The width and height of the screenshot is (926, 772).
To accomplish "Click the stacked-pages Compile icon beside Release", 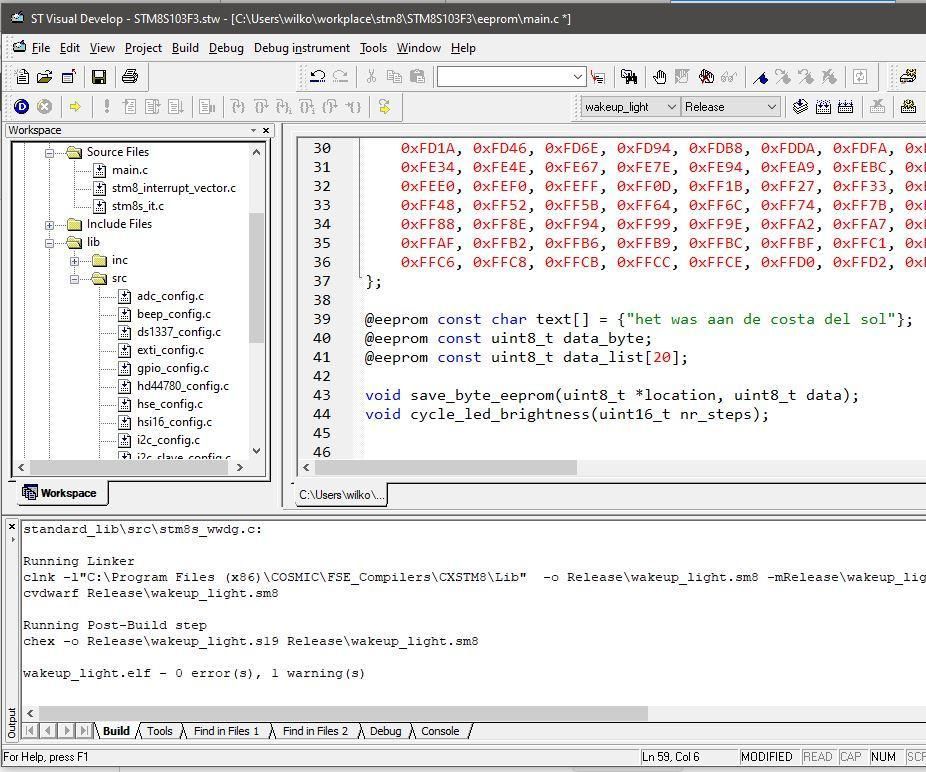I will (x=800, y=107).
